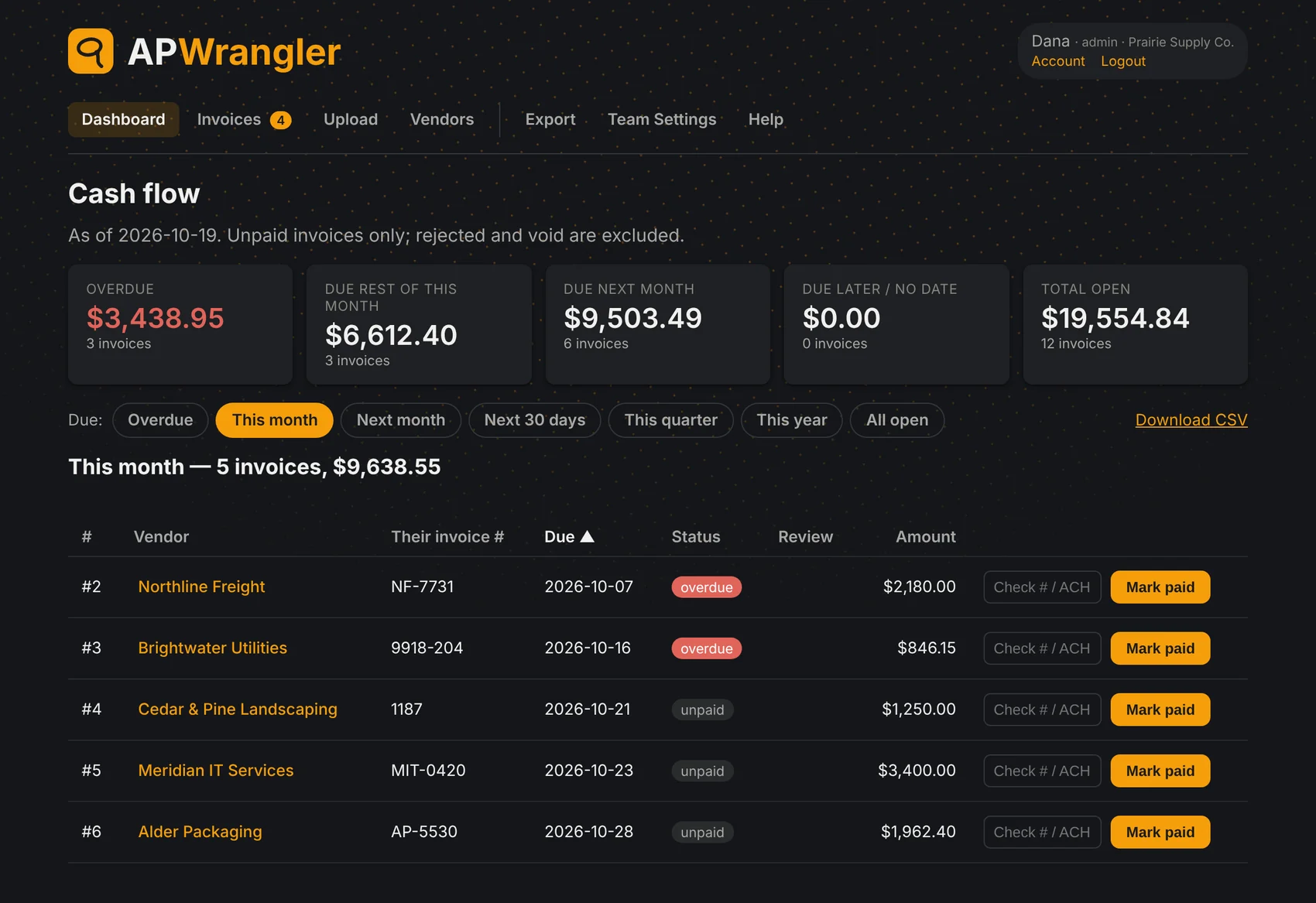Filter invoices due Next month
Image resolution: width=1316 pixels, height=903 pixels.
[401, 420]
